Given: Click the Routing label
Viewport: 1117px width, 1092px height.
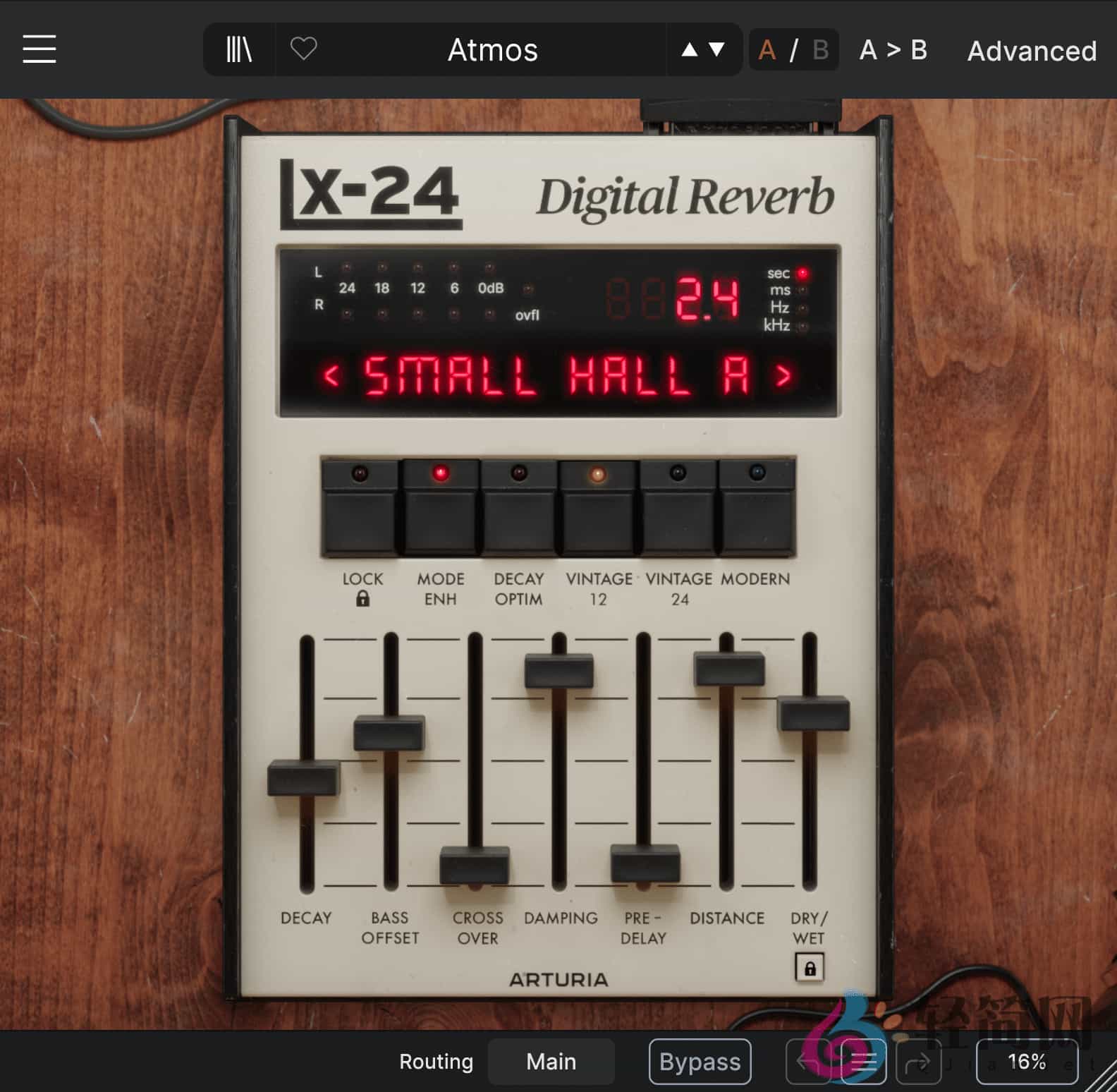Looking at the screenshot, I should tap(436, 1062).
